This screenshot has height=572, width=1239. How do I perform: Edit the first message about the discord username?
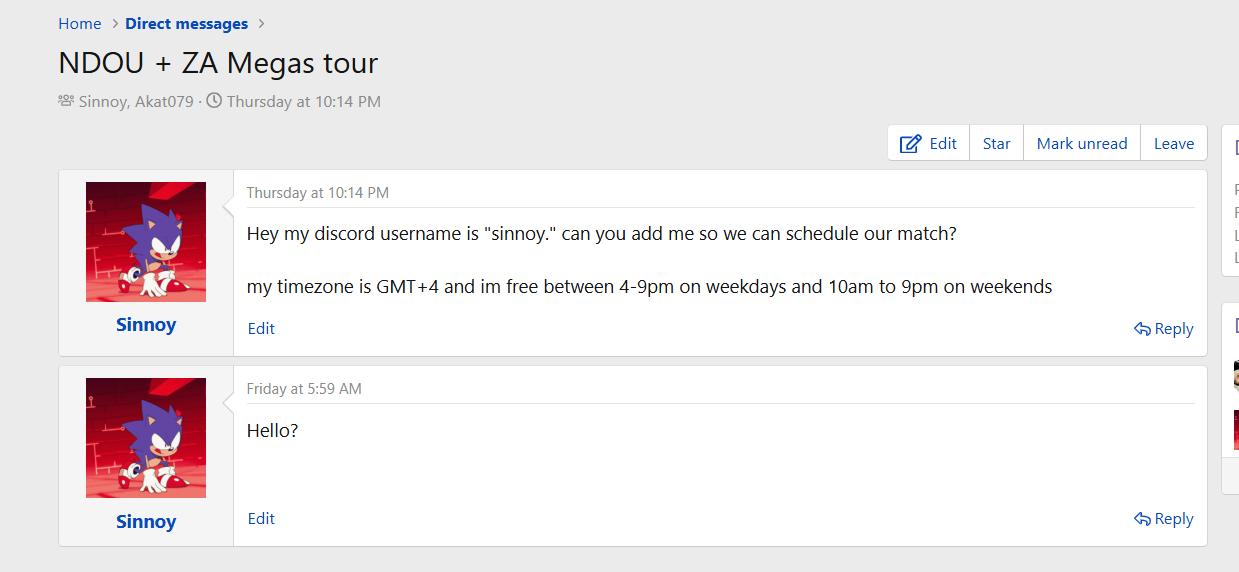click(261, 329)
